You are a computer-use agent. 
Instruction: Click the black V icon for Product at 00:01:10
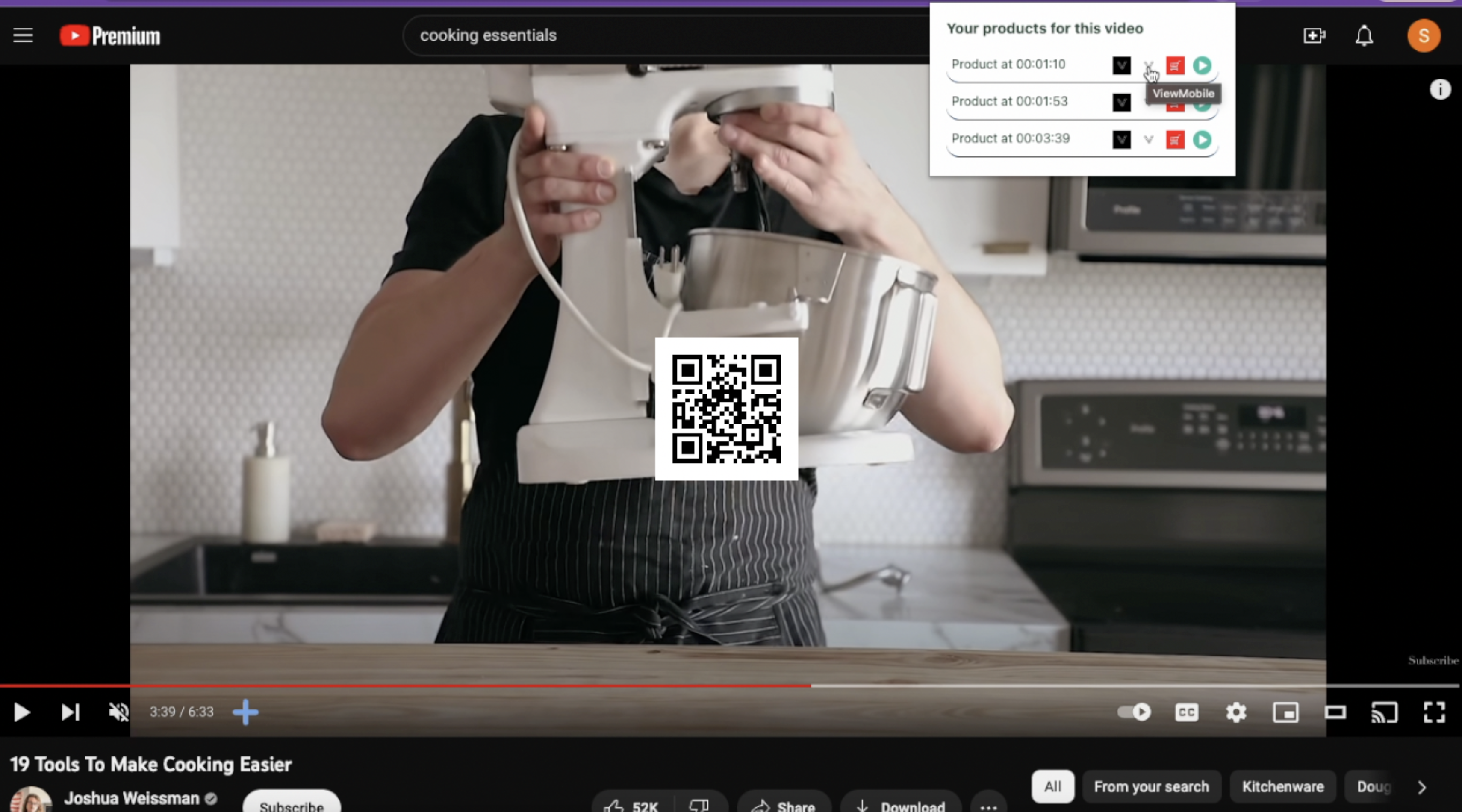point(1121,65)
